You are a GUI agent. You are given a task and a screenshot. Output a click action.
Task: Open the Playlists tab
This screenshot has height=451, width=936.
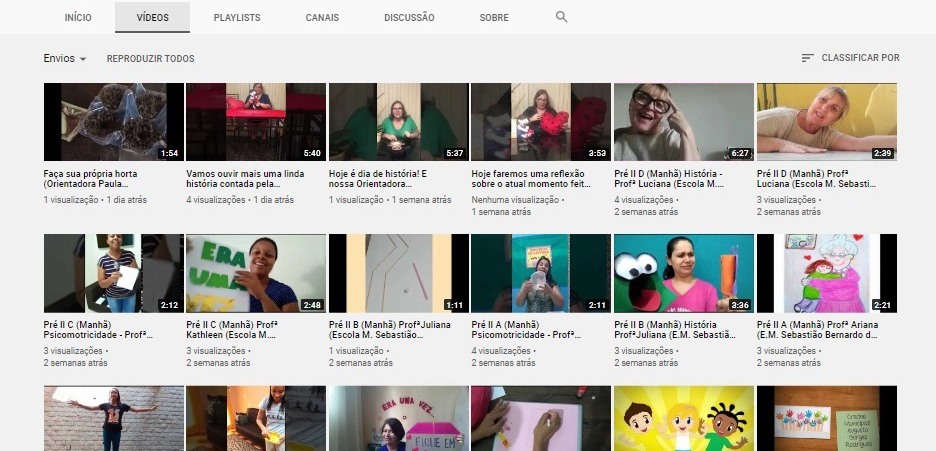[x=237, y=18]
